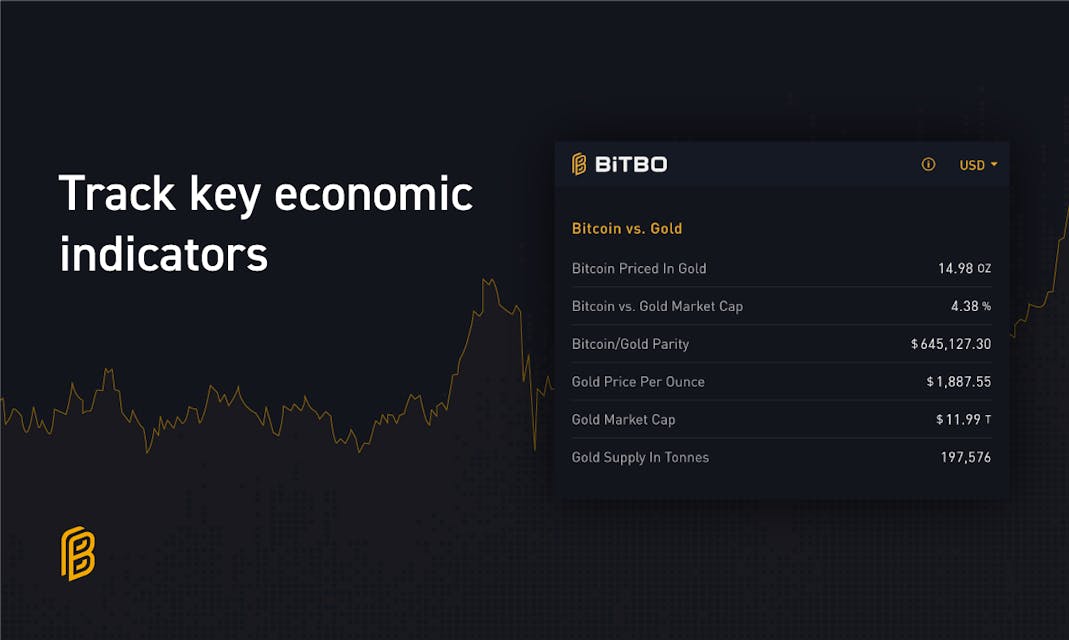1069x640 pixels.
Task: Select the BiTBO wordmark text
Action: tap(631, 165)
